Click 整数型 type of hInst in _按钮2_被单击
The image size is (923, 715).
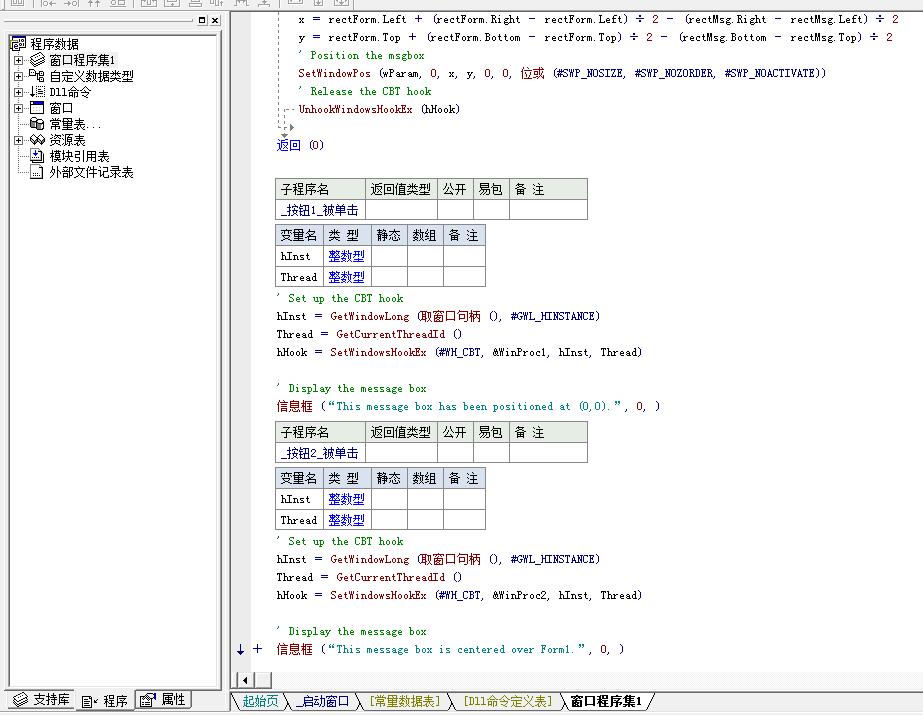click(346, 499)
